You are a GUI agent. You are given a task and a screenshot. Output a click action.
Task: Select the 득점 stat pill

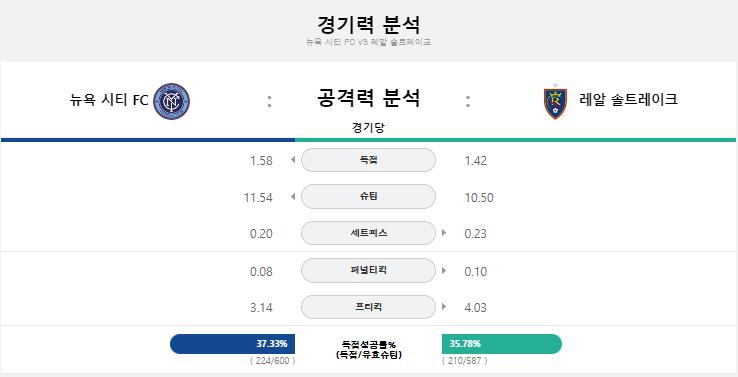coord(368,160)
